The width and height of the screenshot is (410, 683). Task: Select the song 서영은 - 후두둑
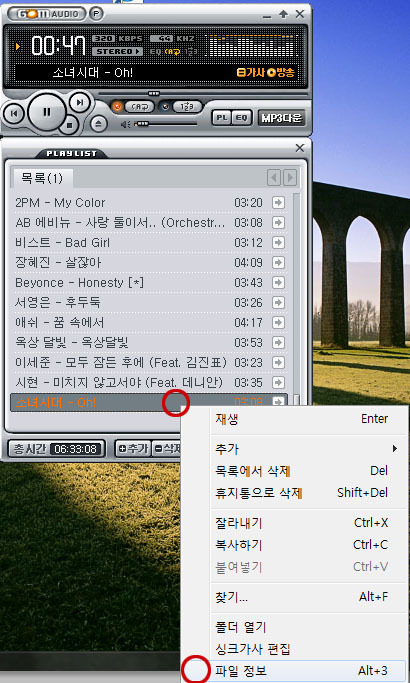(149, 303)
